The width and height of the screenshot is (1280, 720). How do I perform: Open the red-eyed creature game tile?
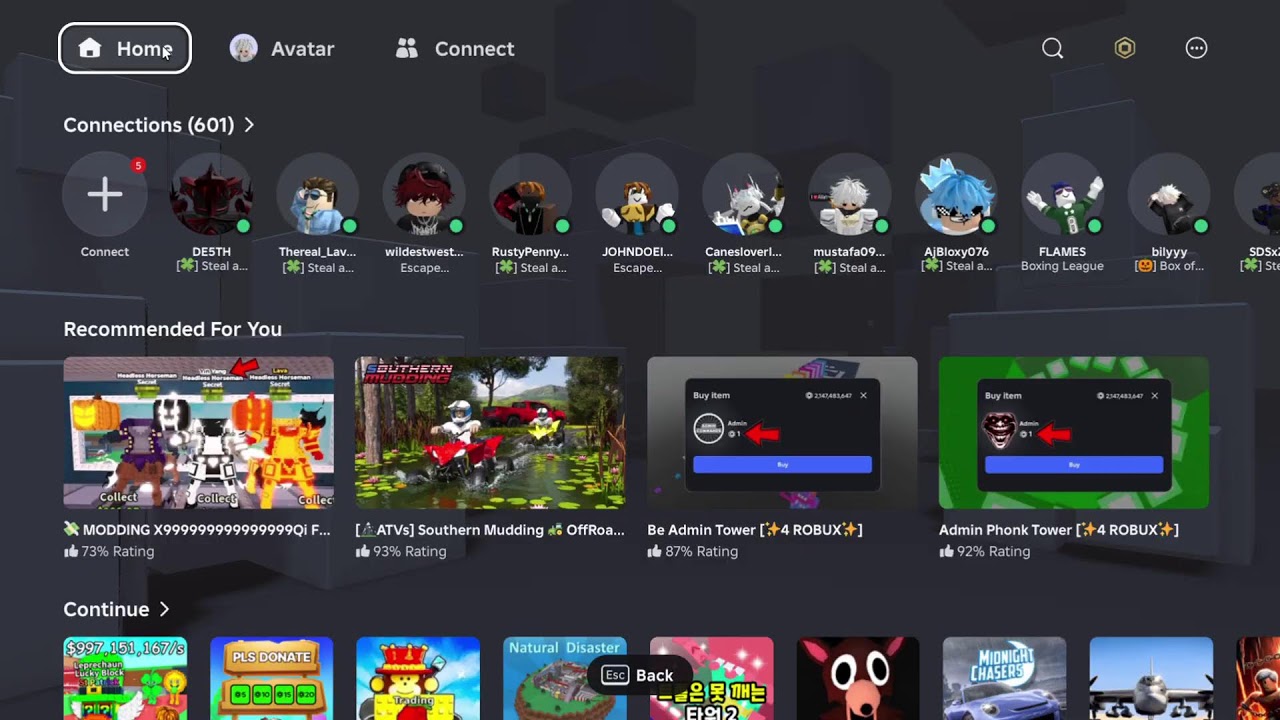pos(858,678)
